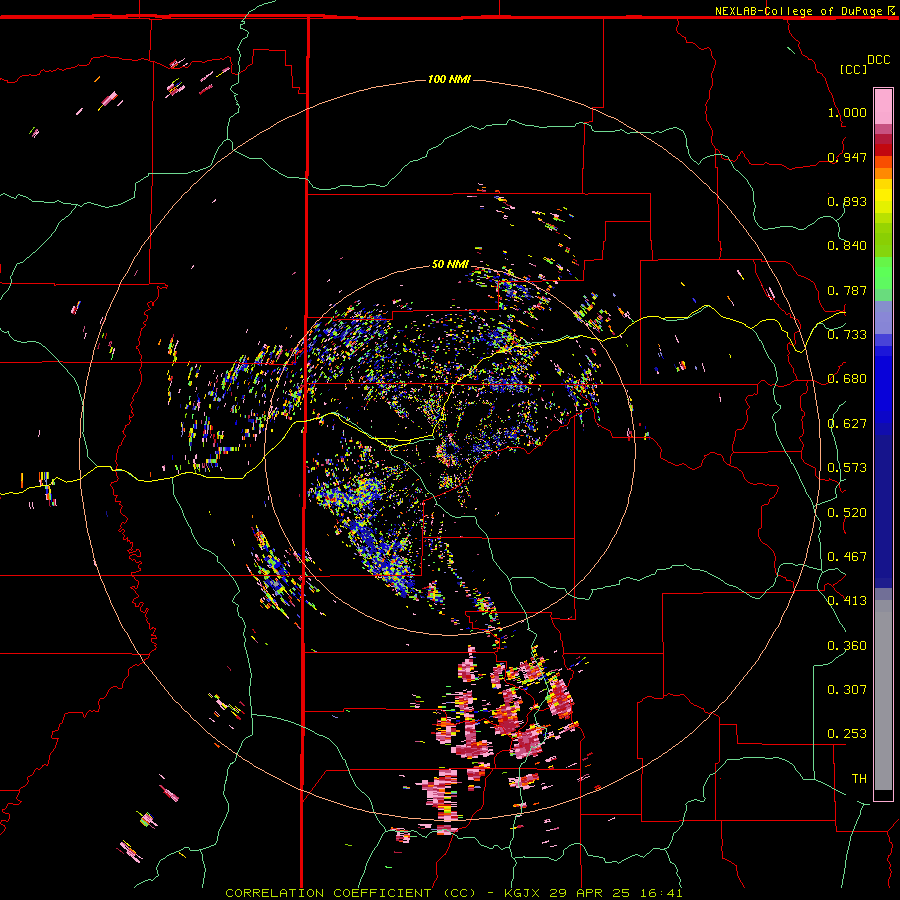The height and width of the screenshot is (900, 900).
Task: Click the 0.627 scale value
Action: click(x=847, y=424)
